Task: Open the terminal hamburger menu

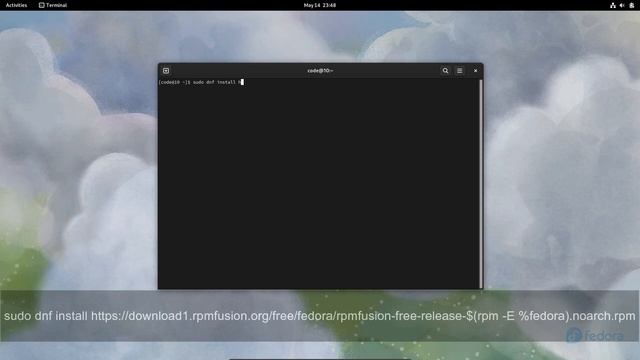Action: (460, 71)
